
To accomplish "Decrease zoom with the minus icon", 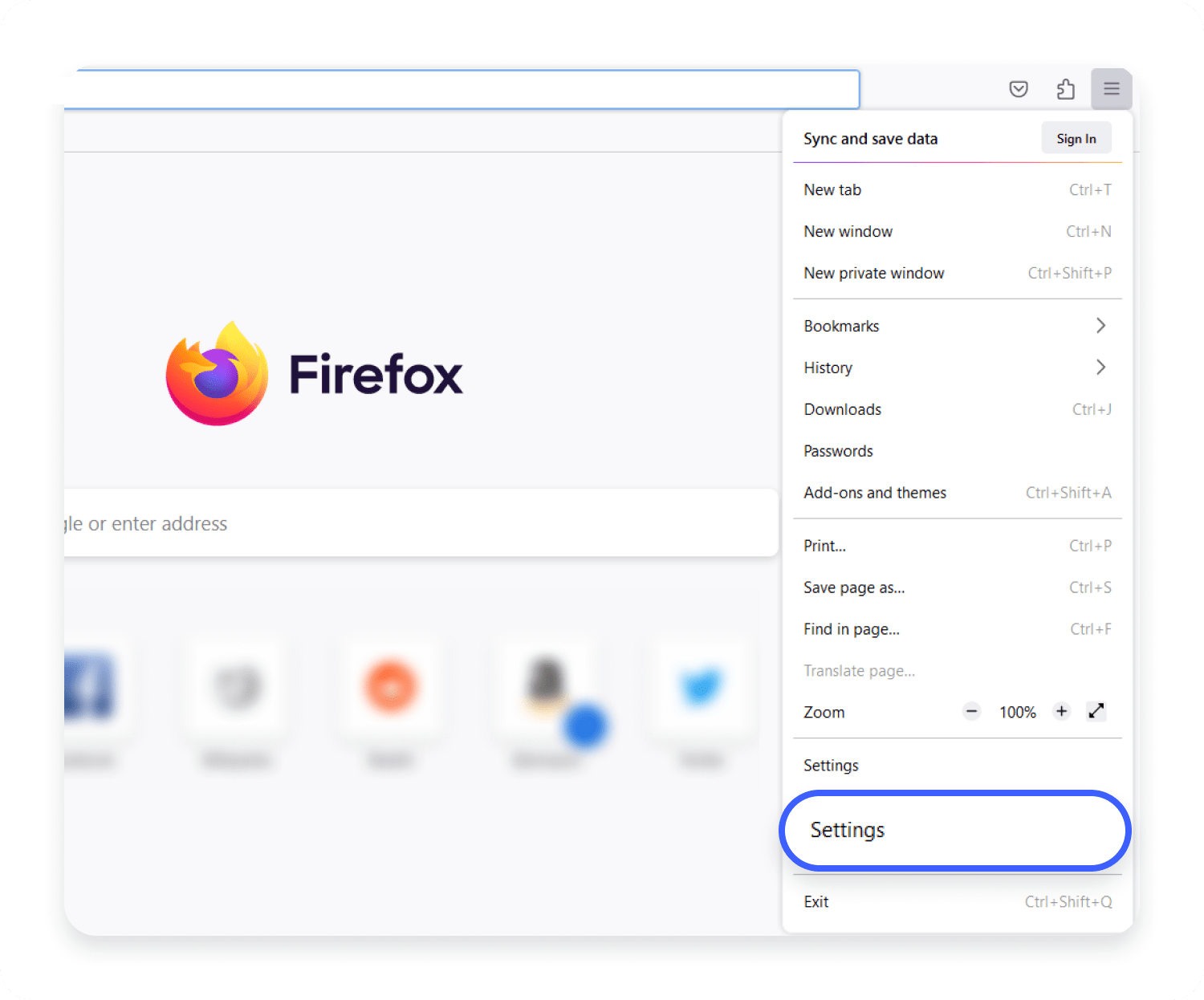I will pos(972,711).
